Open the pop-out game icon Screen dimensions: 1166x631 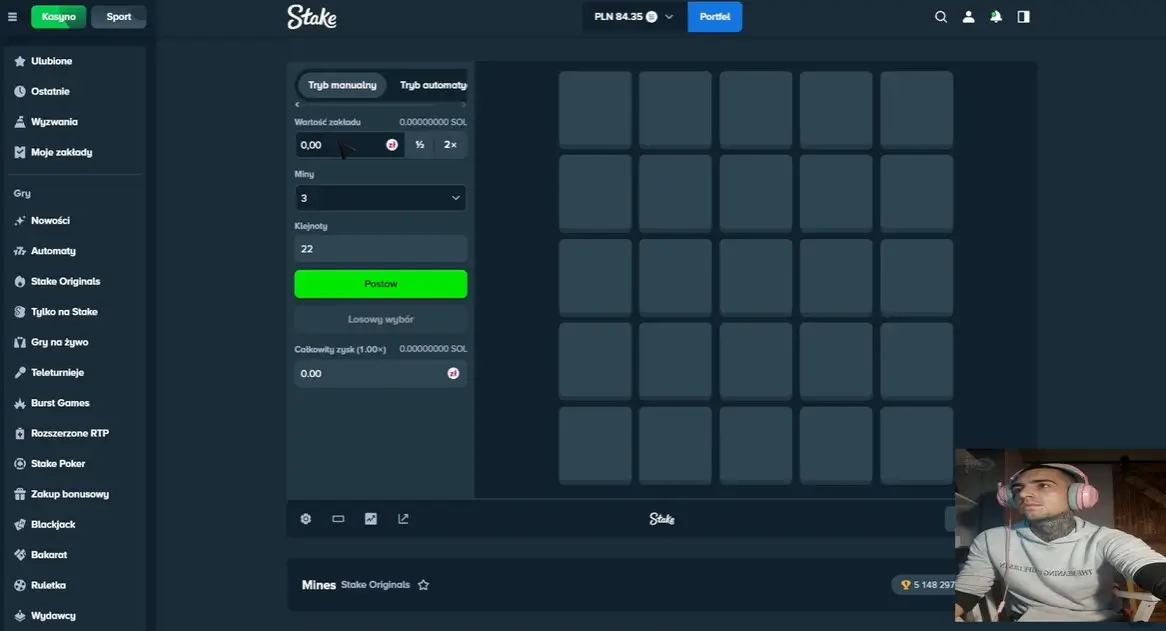(403, 519)
